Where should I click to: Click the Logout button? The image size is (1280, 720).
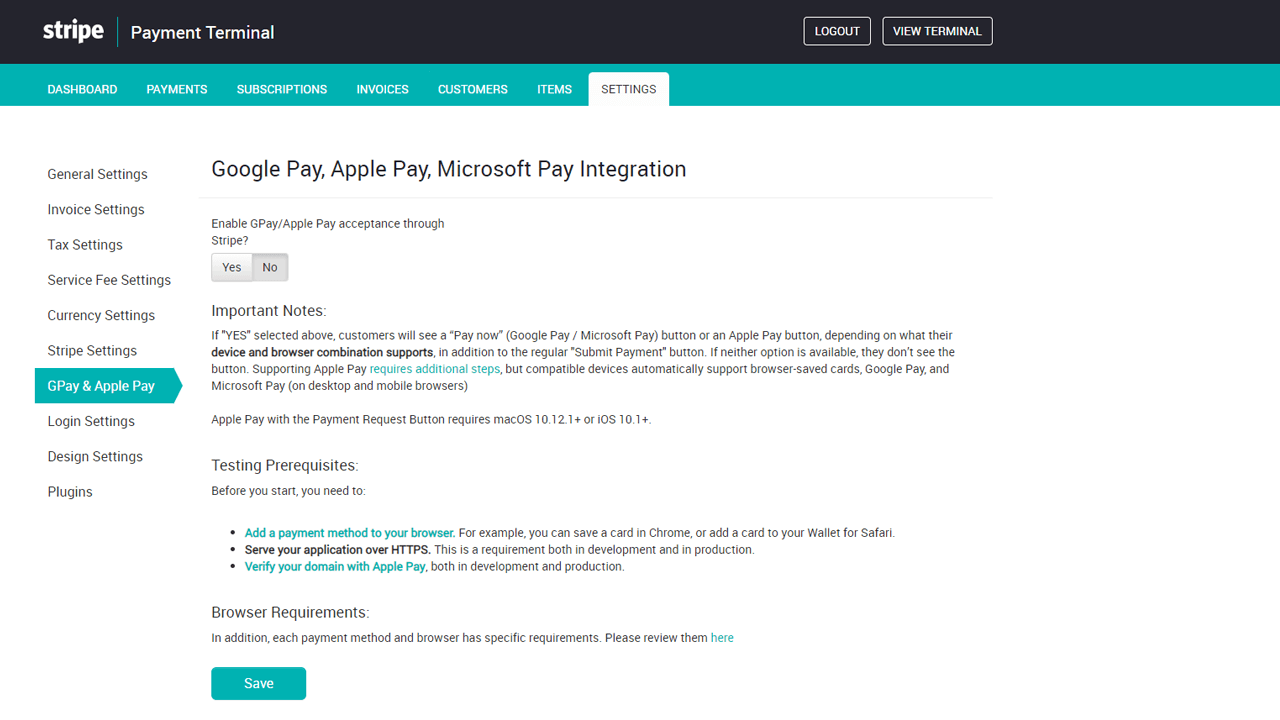pyautogui.click(x=837, y=31)
